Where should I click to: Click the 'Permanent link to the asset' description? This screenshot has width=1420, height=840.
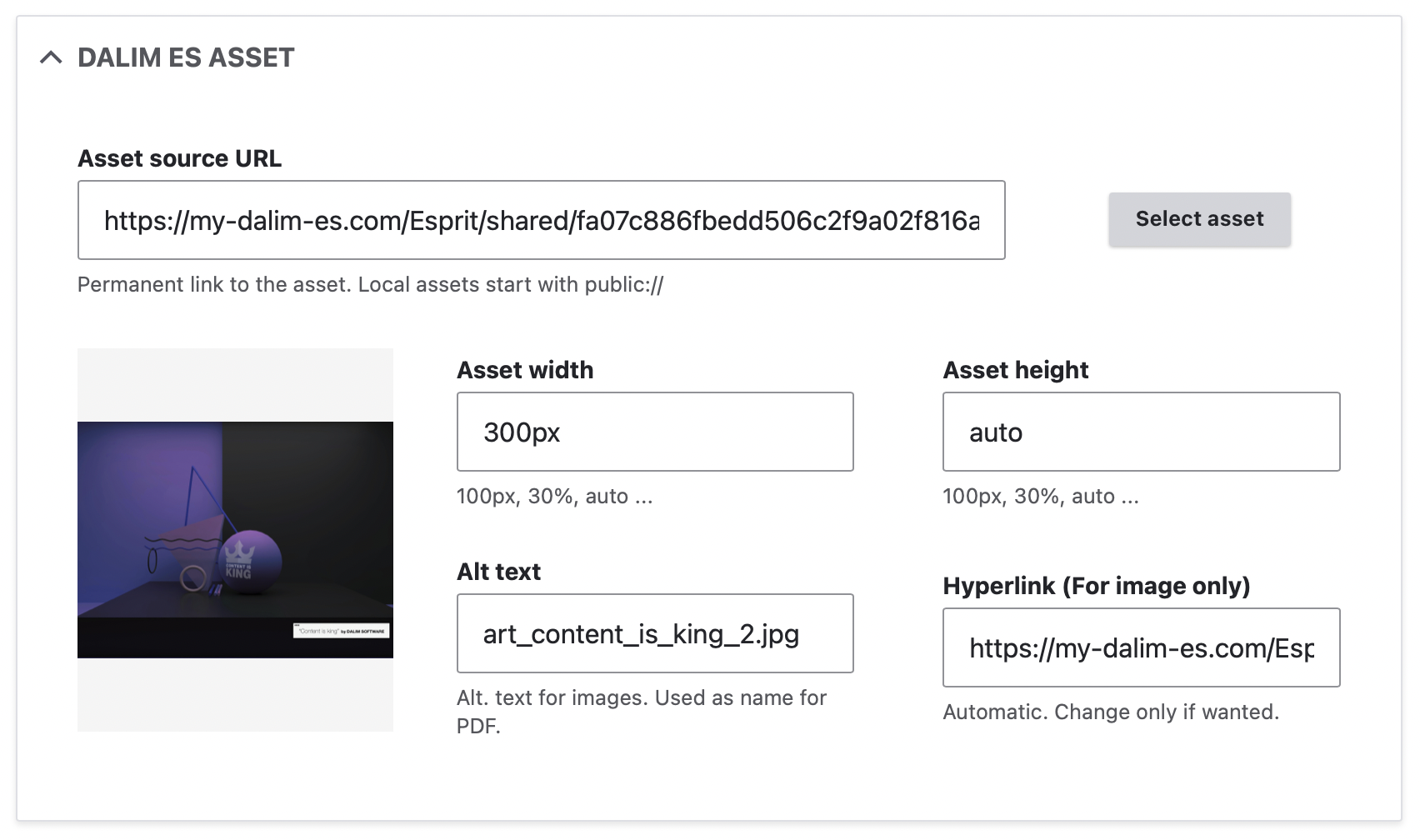(370, 285)
